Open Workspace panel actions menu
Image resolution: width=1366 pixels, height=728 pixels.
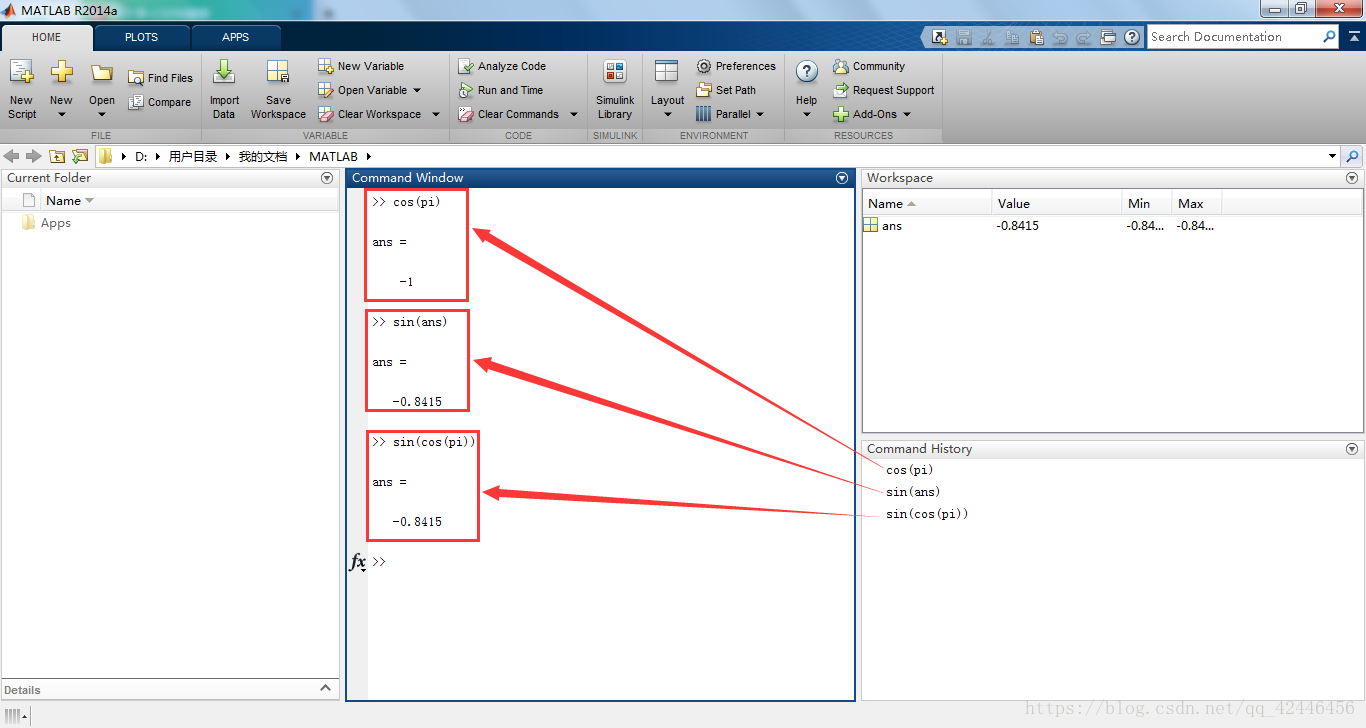click(1352, 178)
